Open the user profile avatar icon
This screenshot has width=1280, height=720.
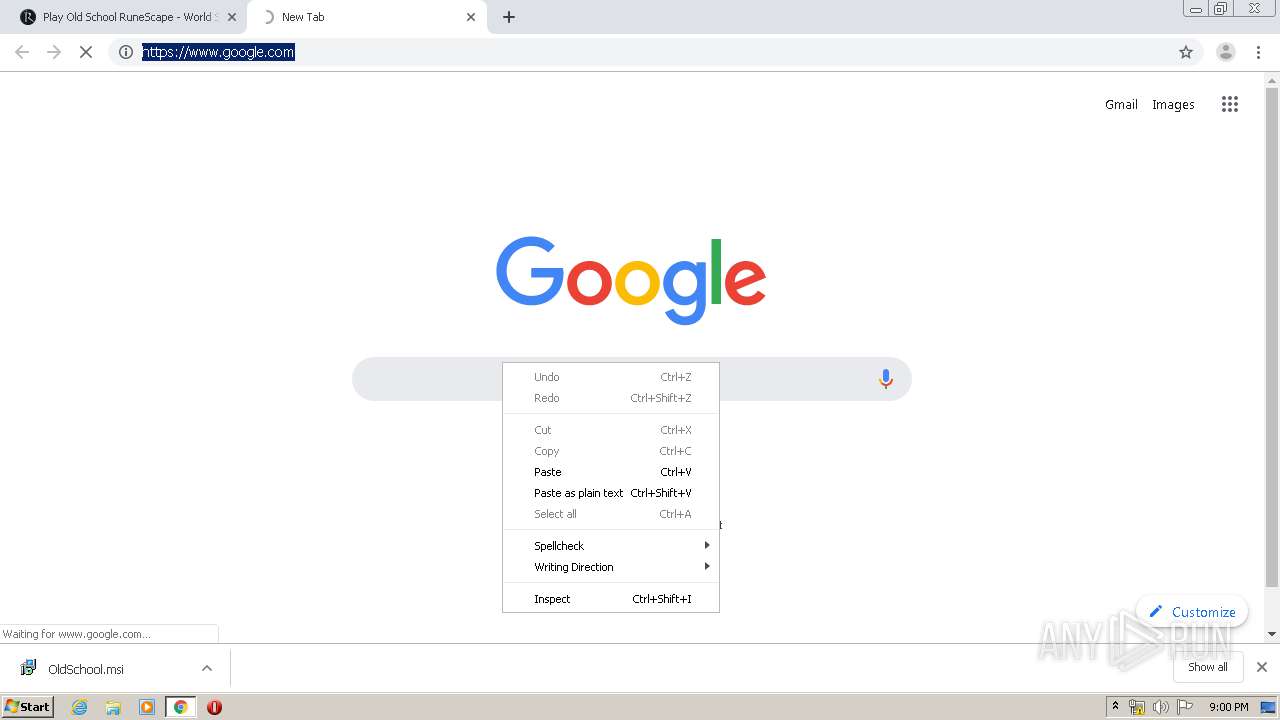pyautogui.click(x=1226, y=52)
